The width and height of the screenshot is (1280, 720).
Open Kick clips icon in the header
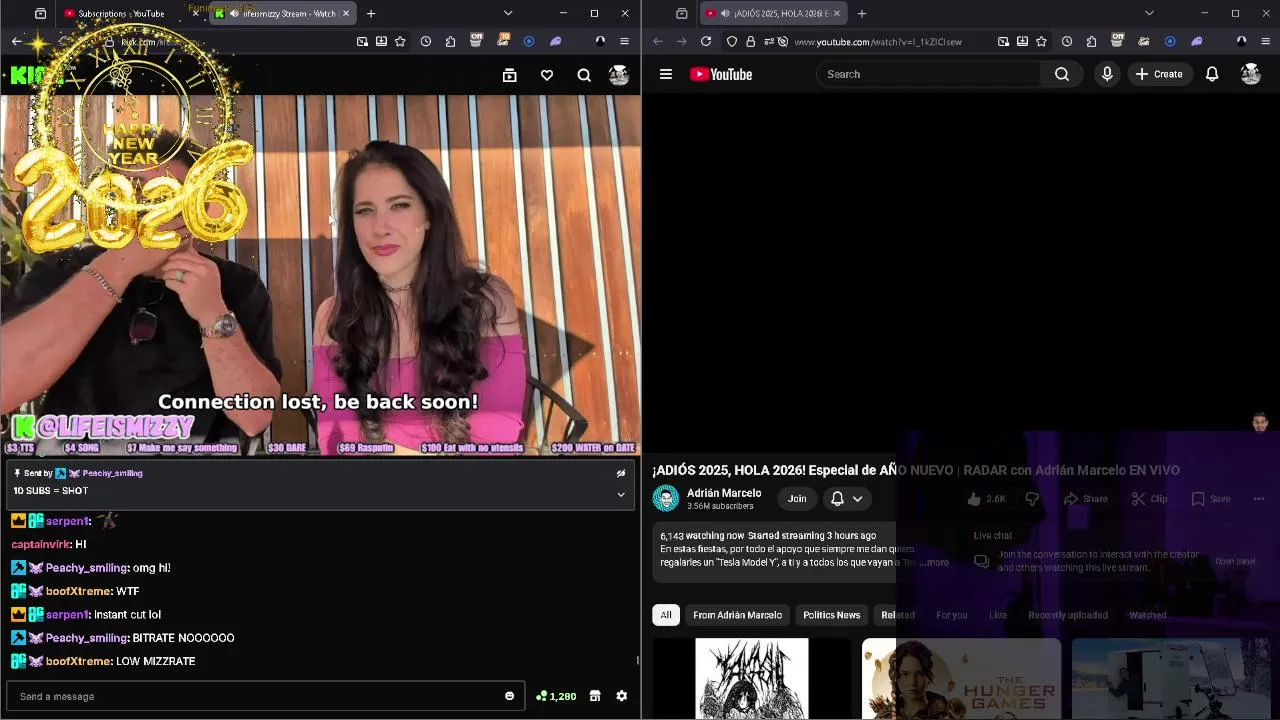509,75
